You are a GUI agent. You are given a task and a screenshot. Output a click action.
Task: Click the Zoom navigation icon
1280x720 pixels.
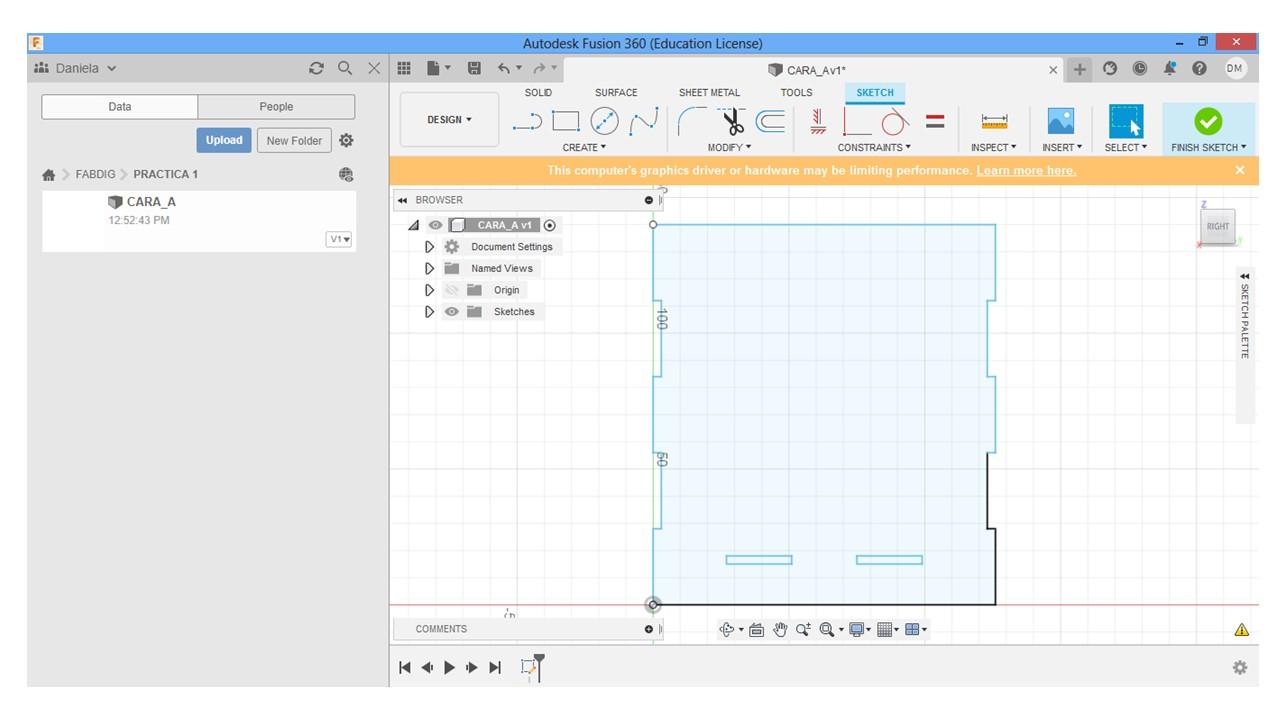pyautogui.click(x=803, y=630)
